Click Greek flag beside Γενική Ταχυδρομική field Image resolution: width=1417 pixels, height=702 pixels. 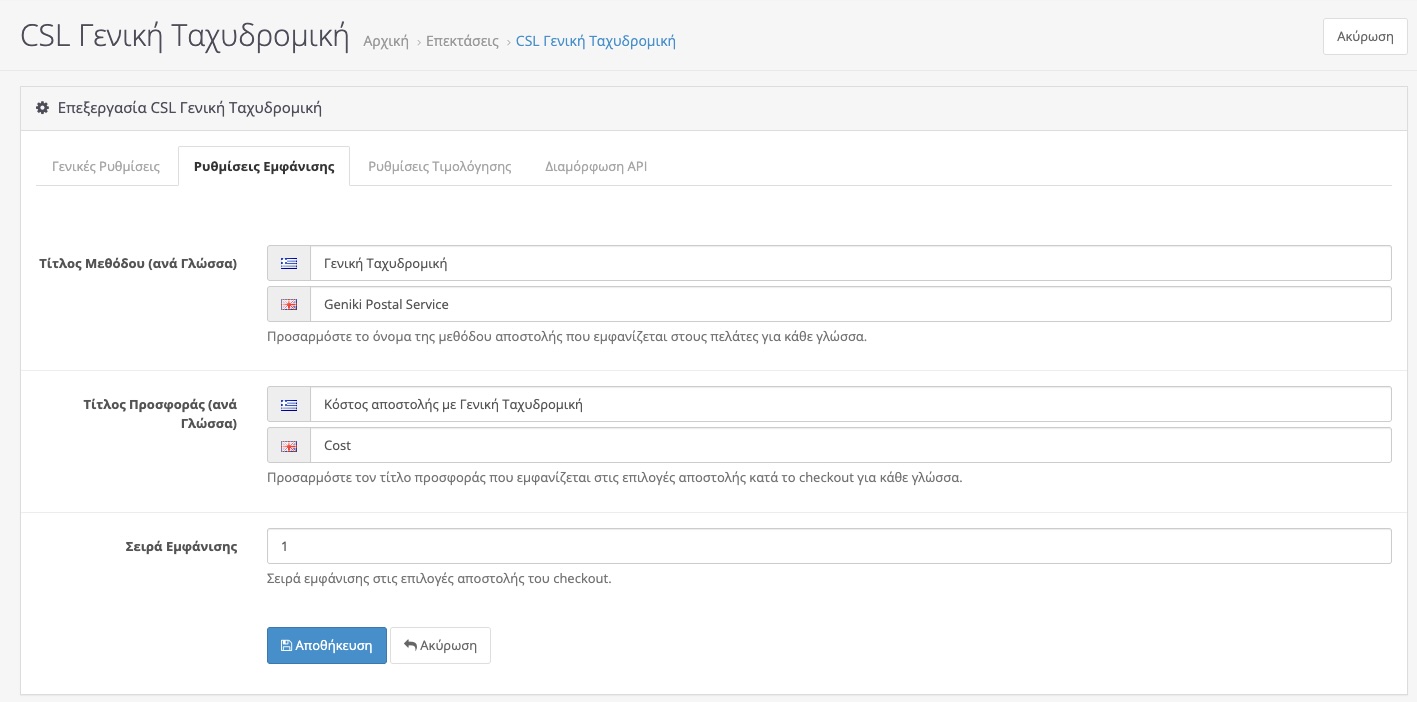[289, 264]
